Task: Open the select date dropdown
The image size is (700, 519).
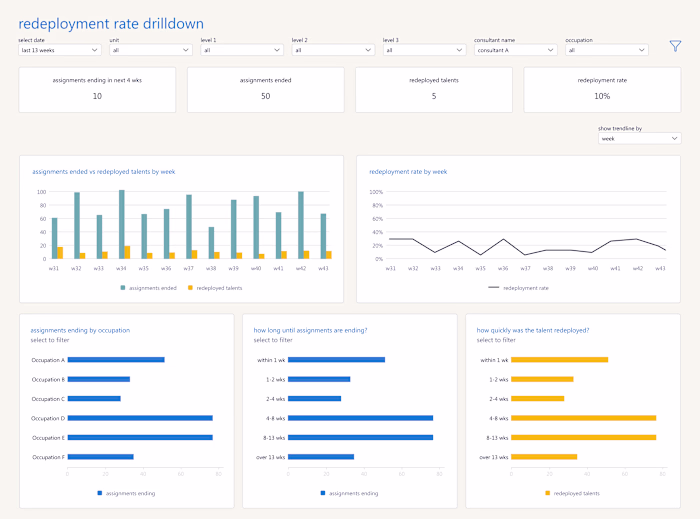Action: [59, 50]
